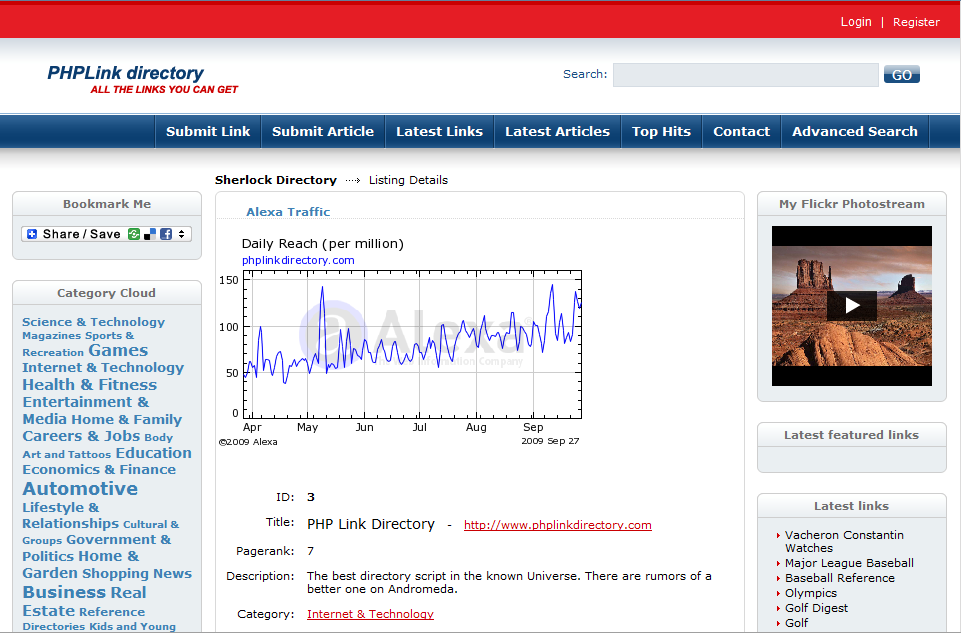961x633 pixels.
Task: Play the Flickr photostream video
Action: pos(851,306)
